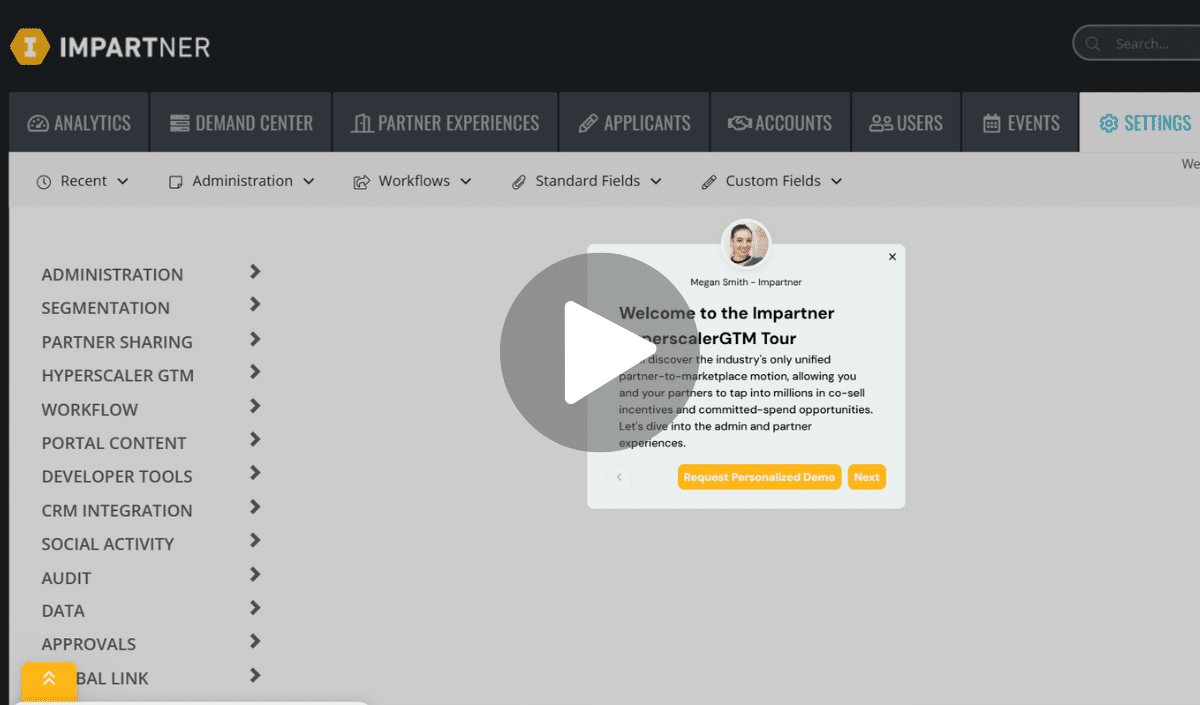
Task: Click Next in the tour popup
Action: (x=866, y=477)
